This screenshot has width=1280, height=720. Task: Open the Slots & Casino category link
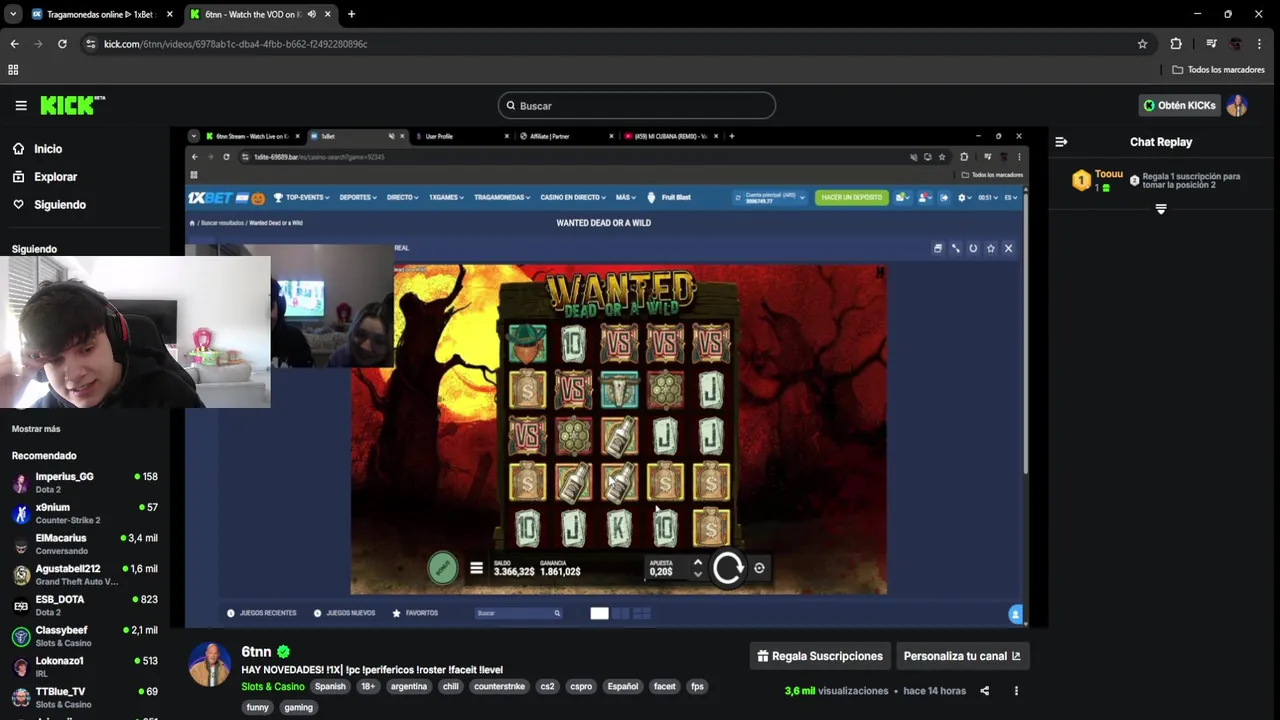[272, 687]
